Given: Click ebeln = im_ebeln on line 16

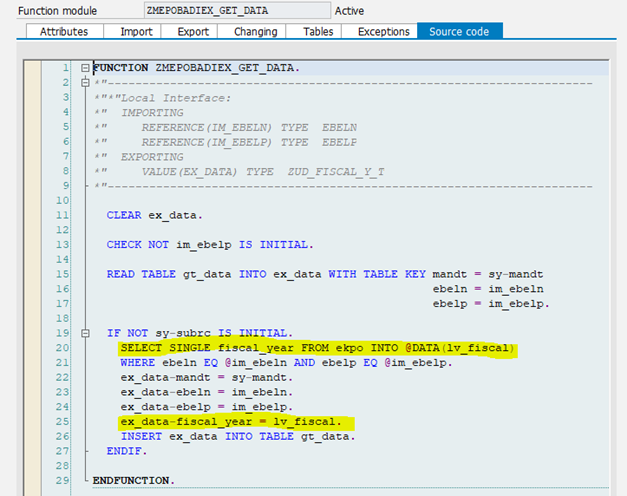Looking at the screenshot, I should coord(488,289).
